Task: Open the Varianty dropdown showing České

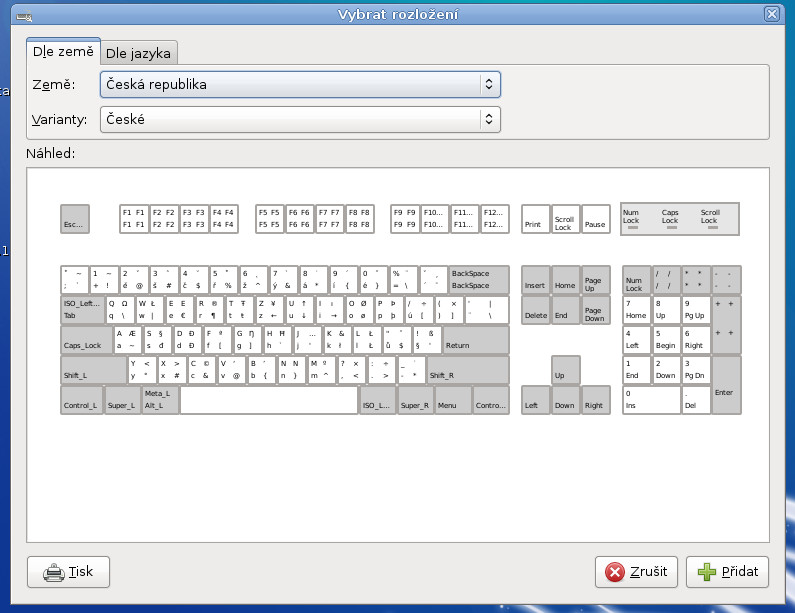Action: (300, 119)
